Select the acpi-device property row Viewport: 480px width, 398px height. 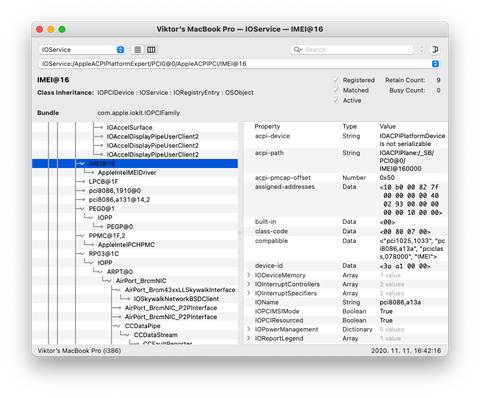coord(346,140)
